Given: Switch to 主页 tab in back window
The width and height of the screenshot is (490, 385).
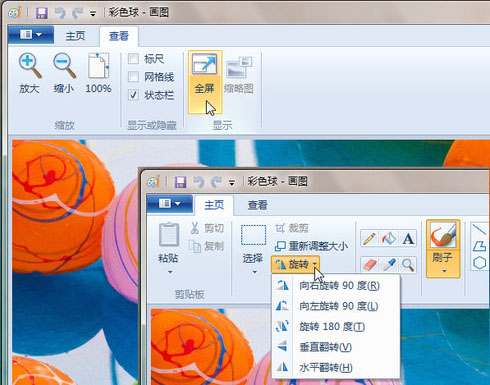Looking at the screenshot, I should click(75, 36).
